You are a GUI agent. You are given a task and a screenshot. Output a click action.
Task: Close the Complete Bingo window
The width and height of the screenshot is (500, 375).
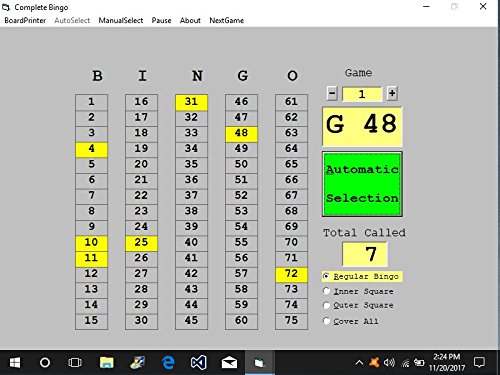[x=483, y=6]
